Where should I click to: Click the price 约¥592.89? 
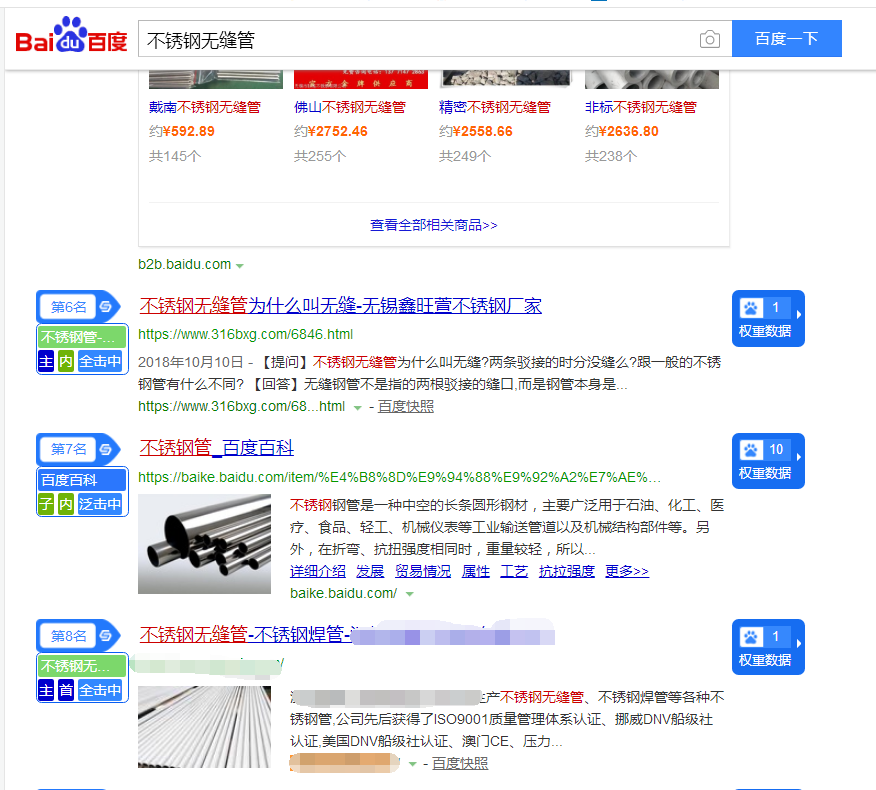182,131
